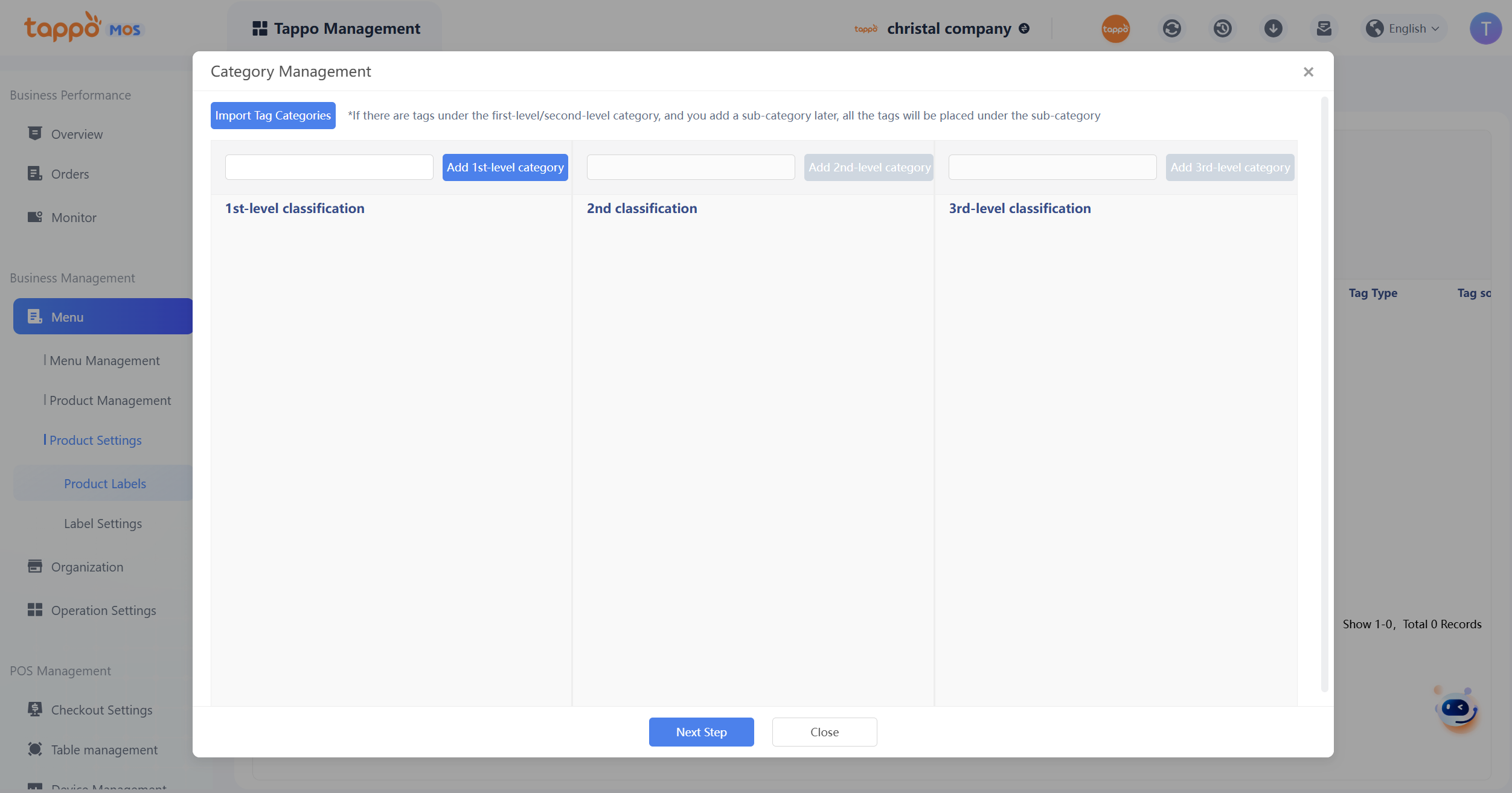
Task: Click the sync refresh icon in header
Action: 1171,28
